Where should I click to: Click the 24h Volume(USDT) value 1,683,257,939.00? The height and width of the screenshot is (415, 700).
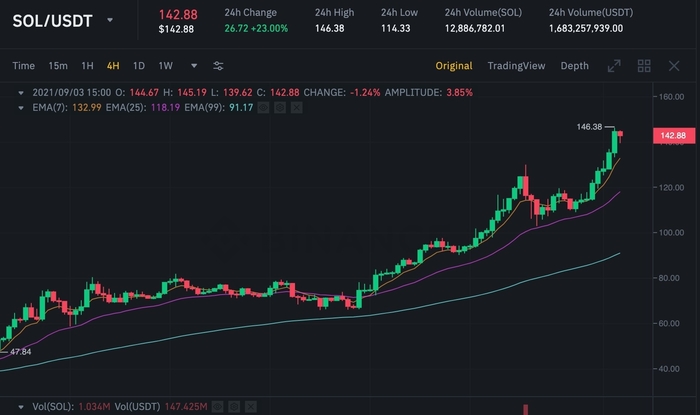[586, 29]
